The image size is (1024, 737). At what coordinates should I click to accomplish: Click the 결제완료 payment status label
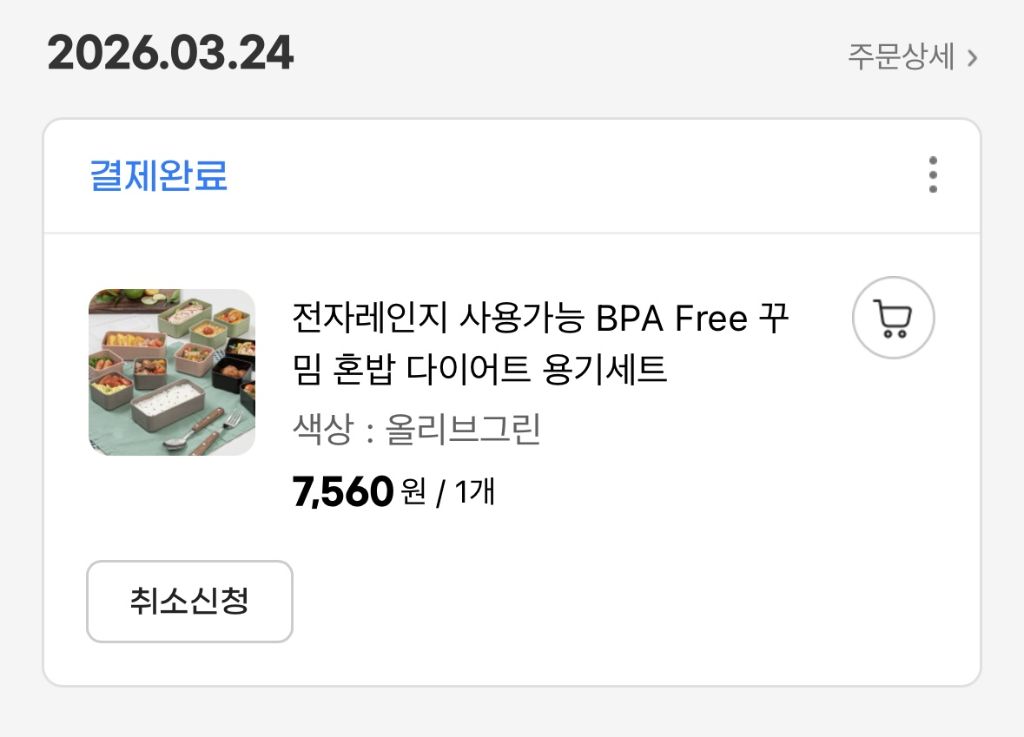pos(159,176)
